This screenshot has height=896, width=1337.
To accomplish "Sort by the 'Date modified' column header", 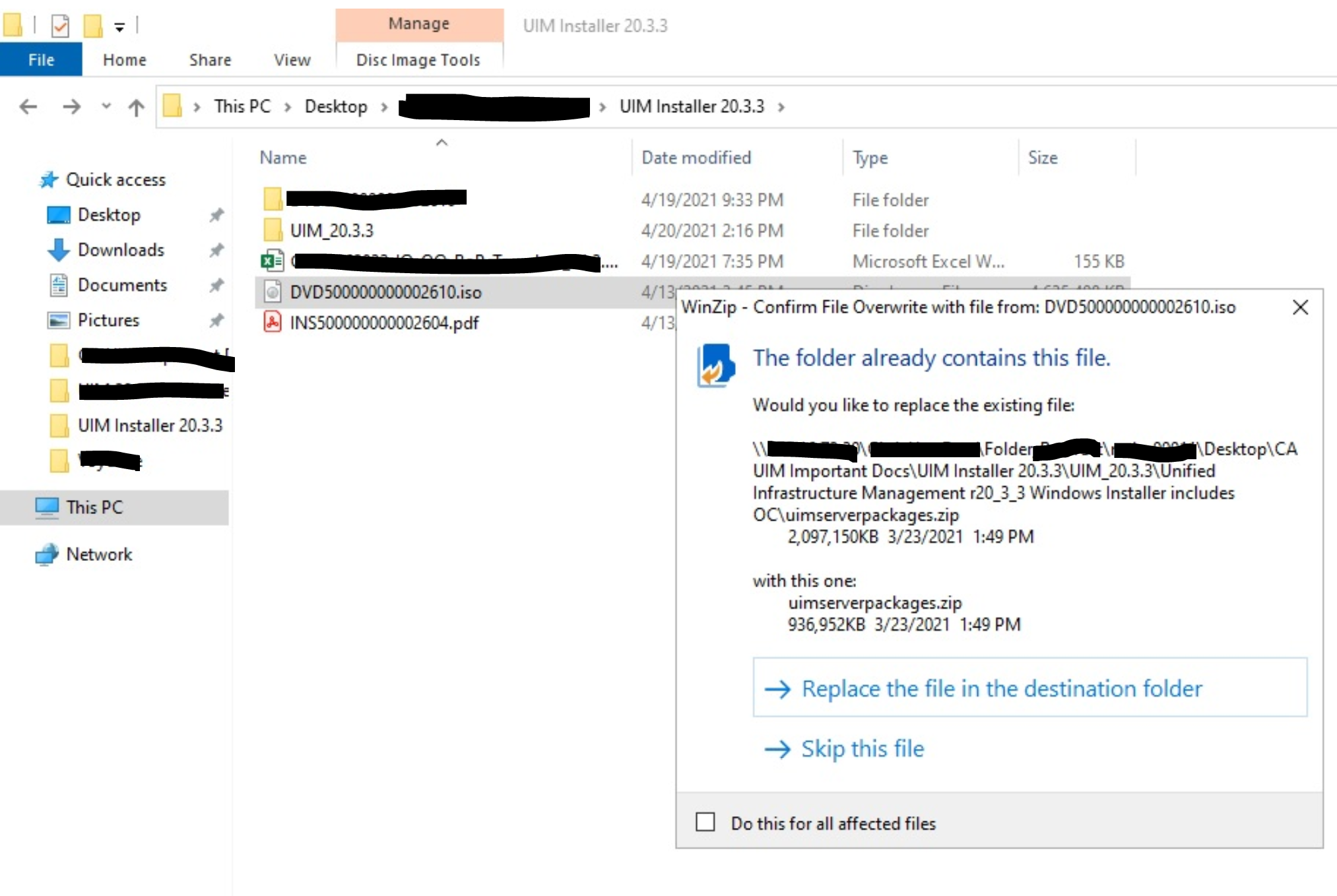I will tap(696, 158).
